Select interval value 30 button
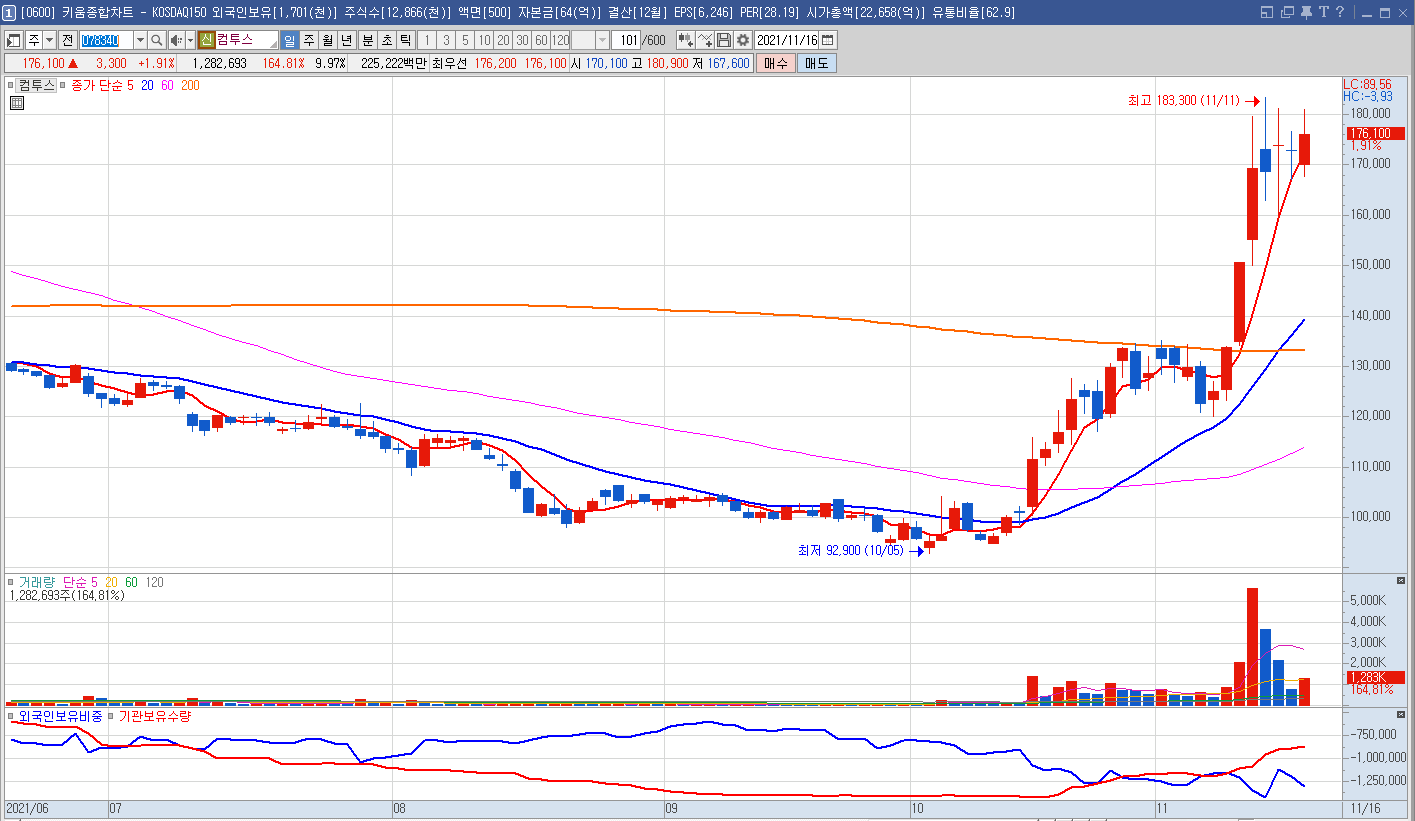 click(x=522, y=40)
